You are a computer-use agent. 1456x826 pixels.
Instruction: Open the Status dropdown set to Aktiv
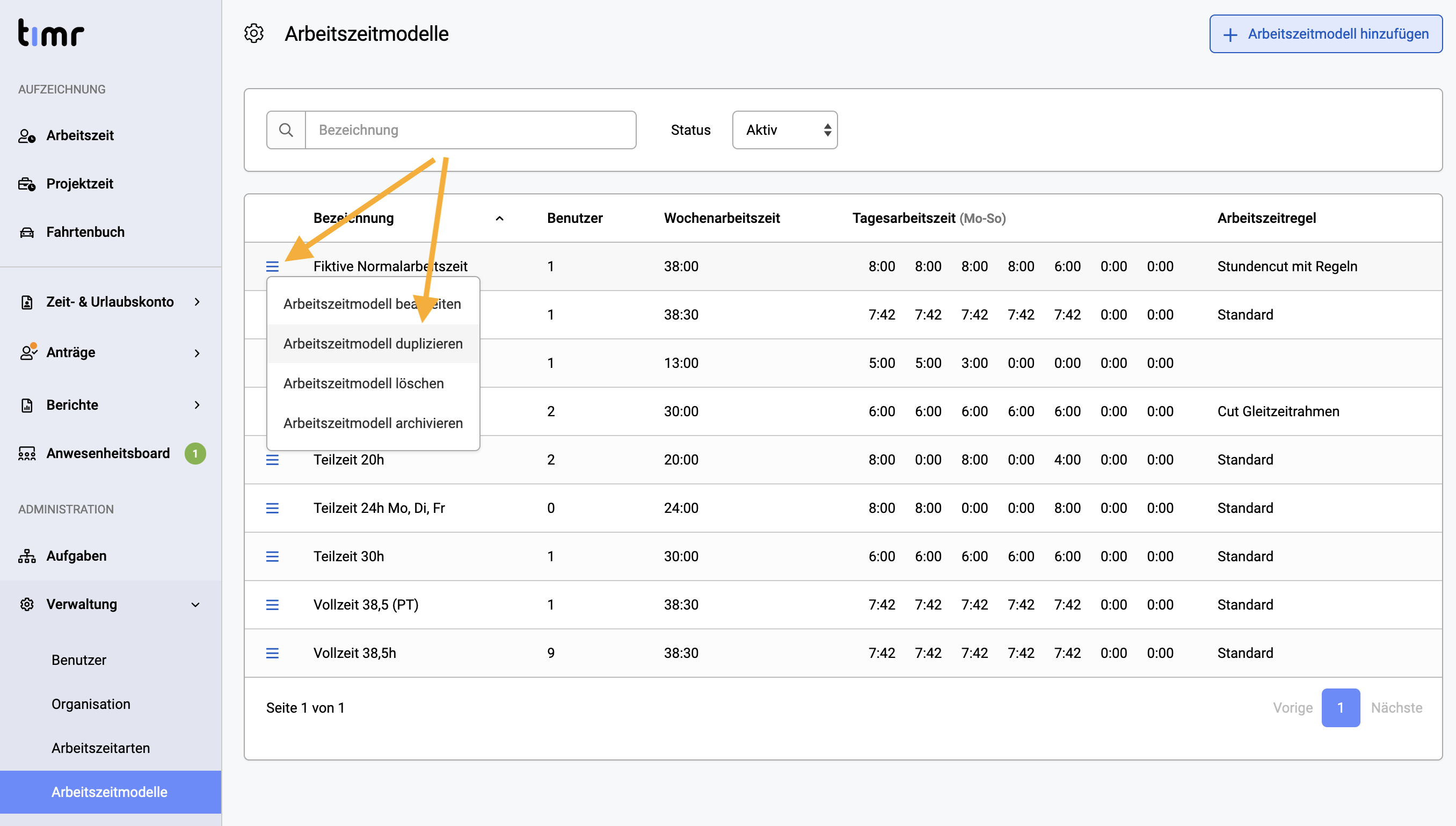click(785, 130)
